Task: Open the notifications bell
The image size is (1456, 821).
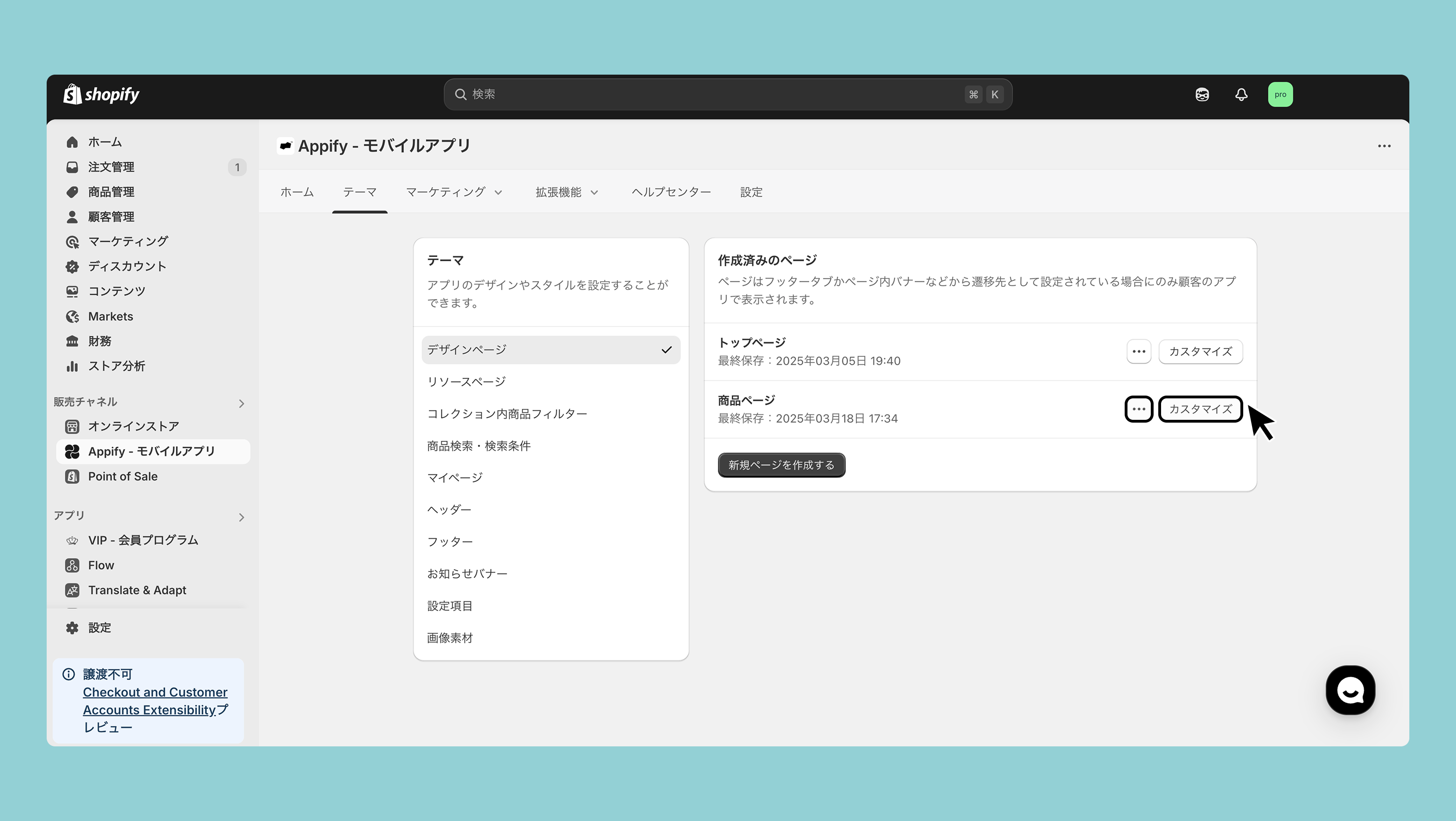Action: [x=1241, y=94]
